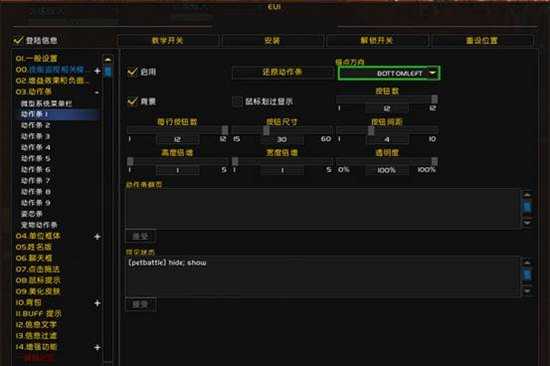Select 05.姓名版 in the sidebar
Screen dimensions: 550x366
34,247
